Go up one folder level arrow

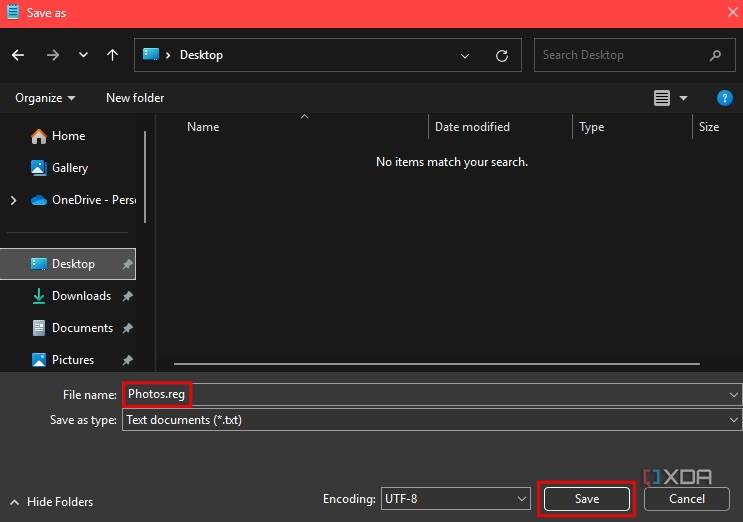[112, 55]
